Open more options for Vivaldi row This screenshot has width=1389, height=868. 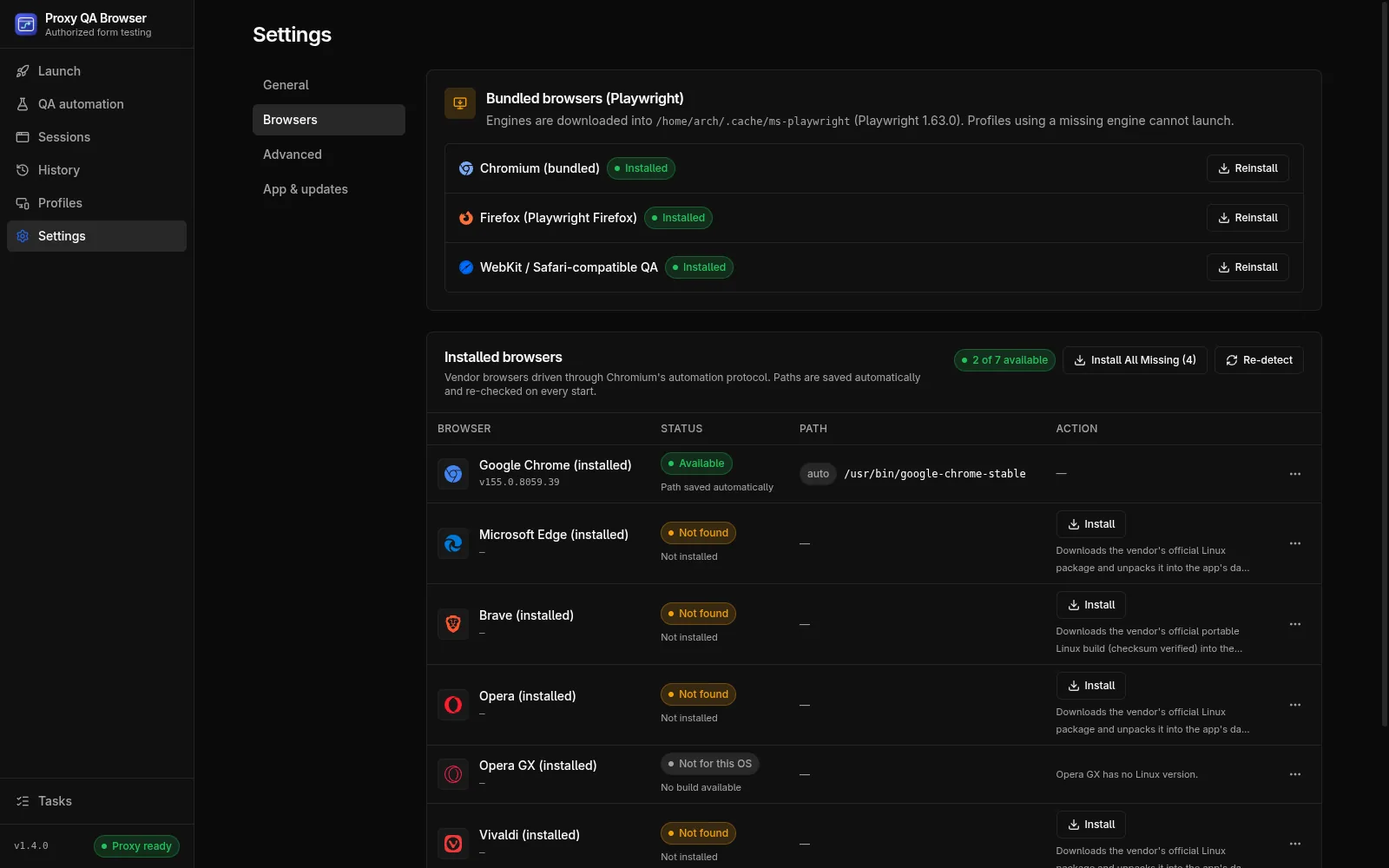pyautogui.click(x=1295, y=844)
